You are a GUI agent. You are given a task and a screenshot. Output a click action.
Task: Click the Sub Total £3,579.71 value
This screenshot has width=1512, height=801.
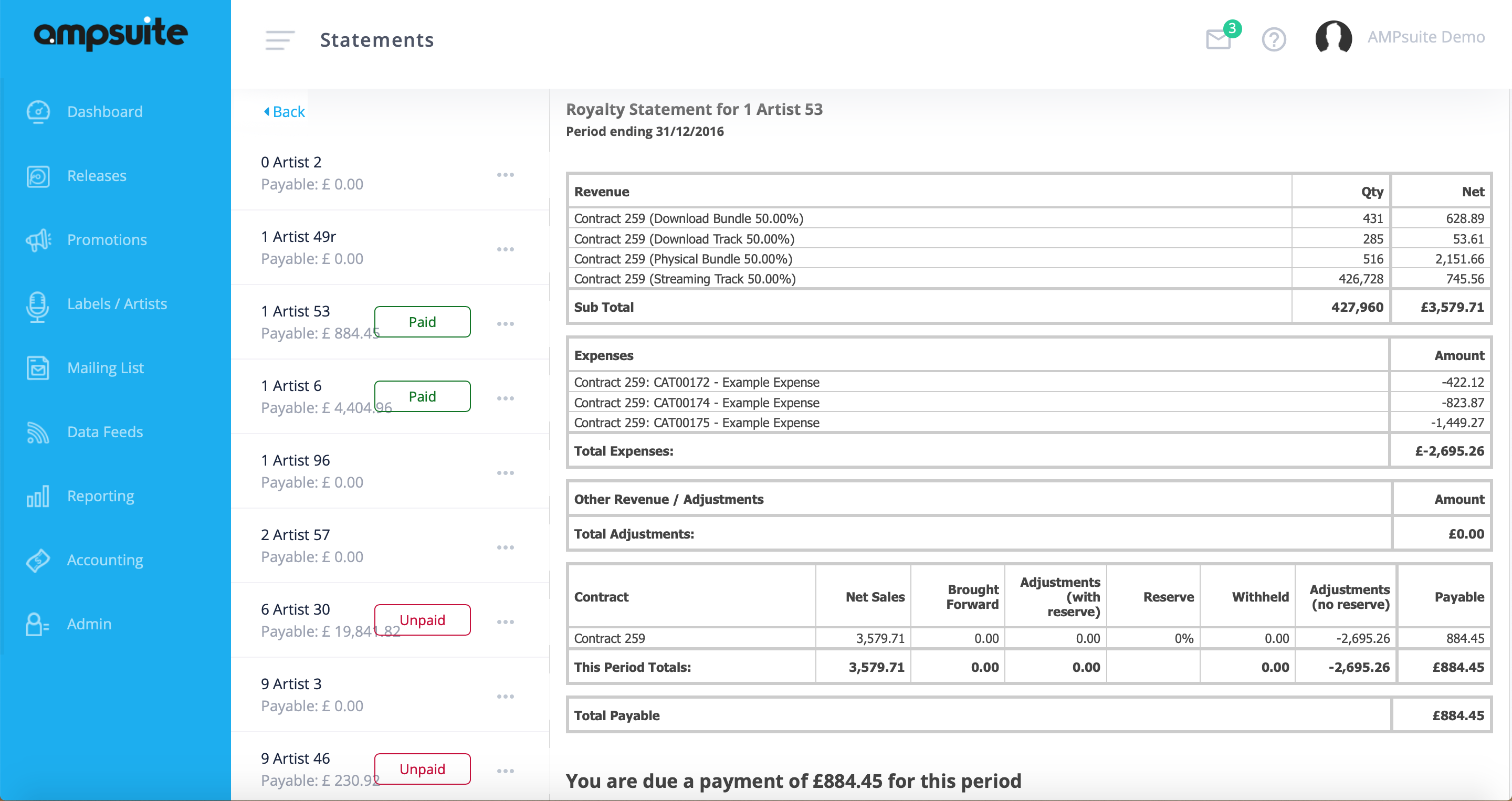tap(1452, 307)
